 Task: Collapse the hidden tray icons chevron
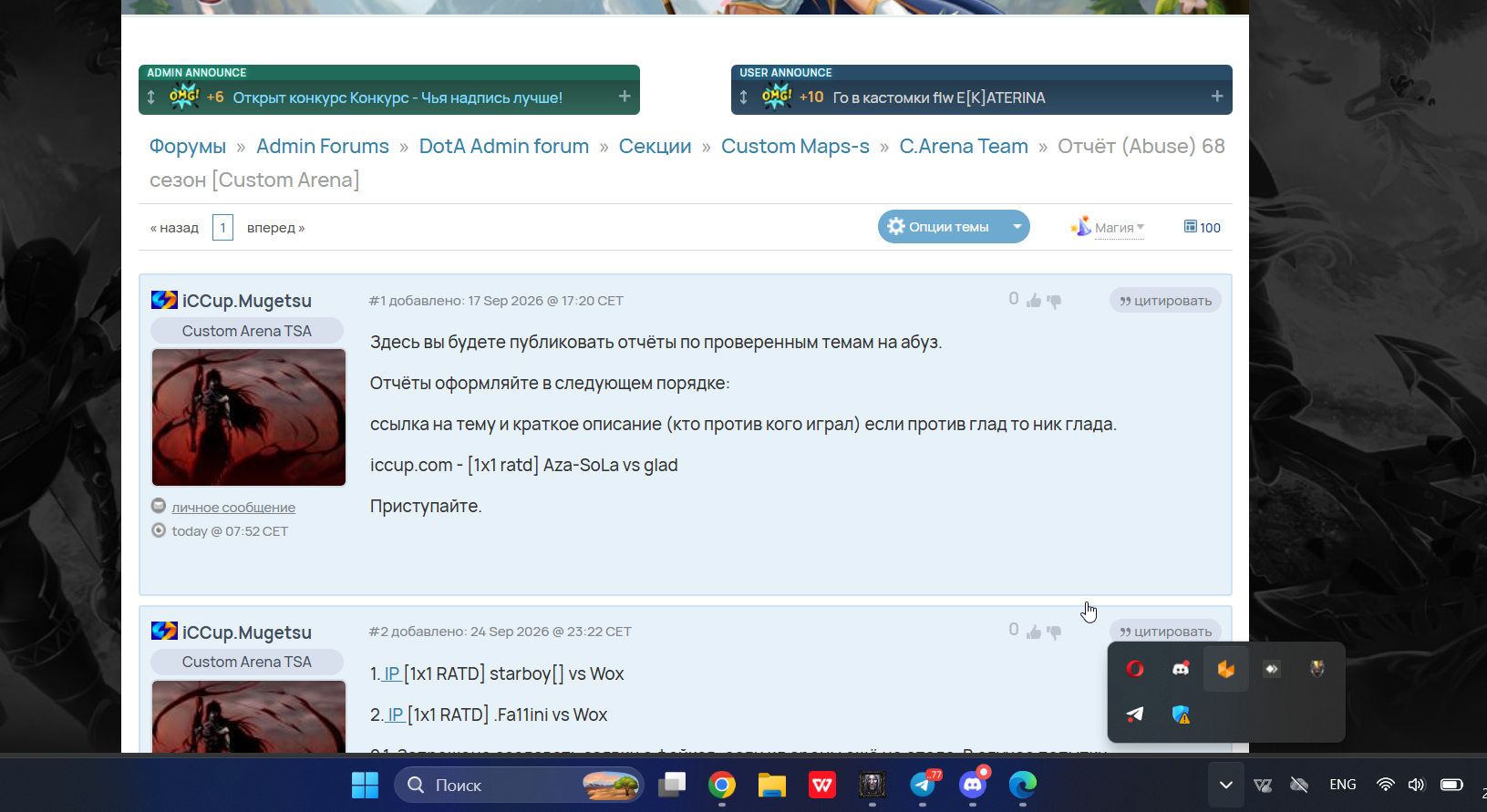tap(1226, 785)
